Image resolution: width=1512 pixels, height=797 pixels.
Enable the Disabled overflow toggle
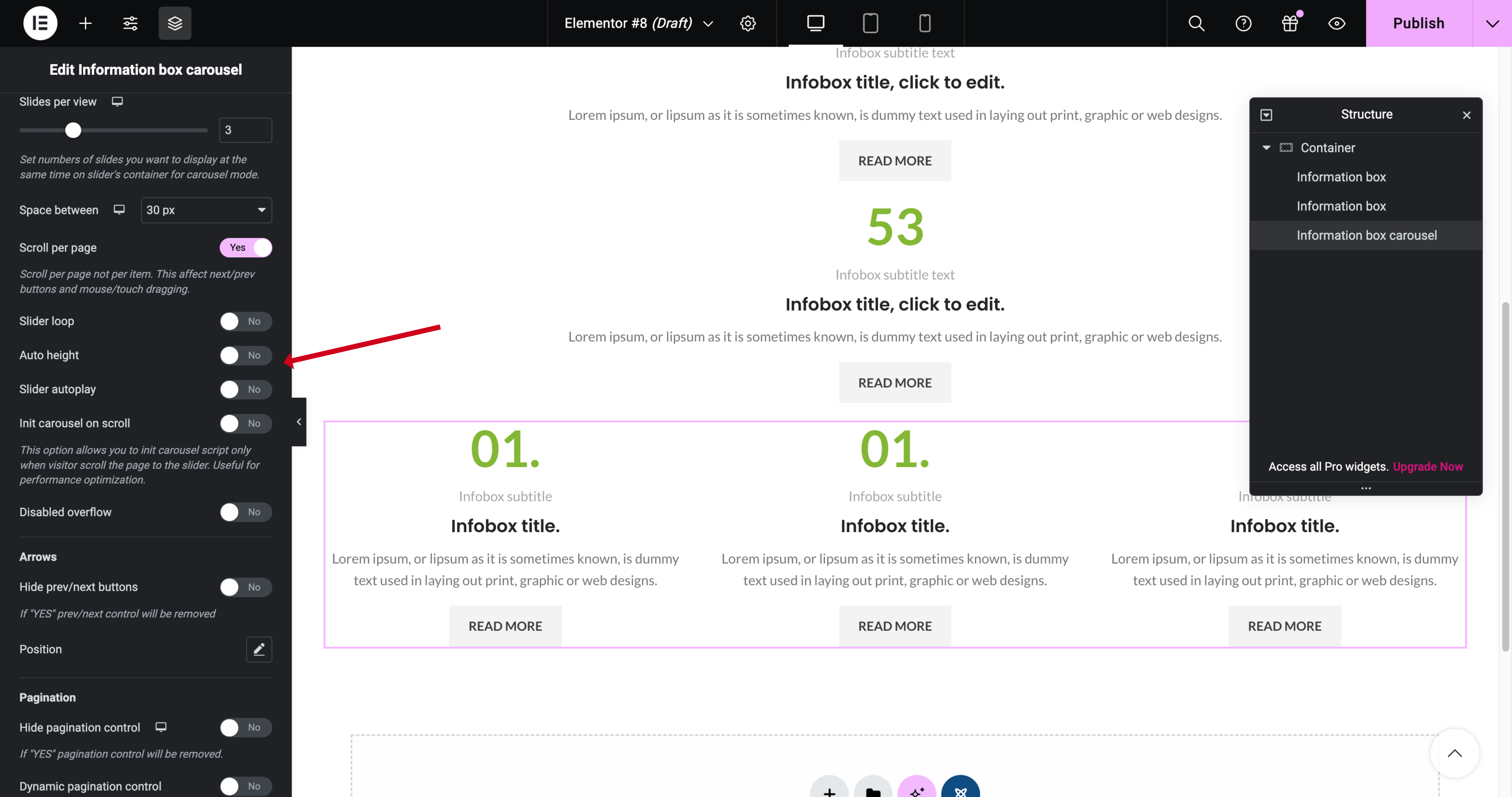point(246,512)
